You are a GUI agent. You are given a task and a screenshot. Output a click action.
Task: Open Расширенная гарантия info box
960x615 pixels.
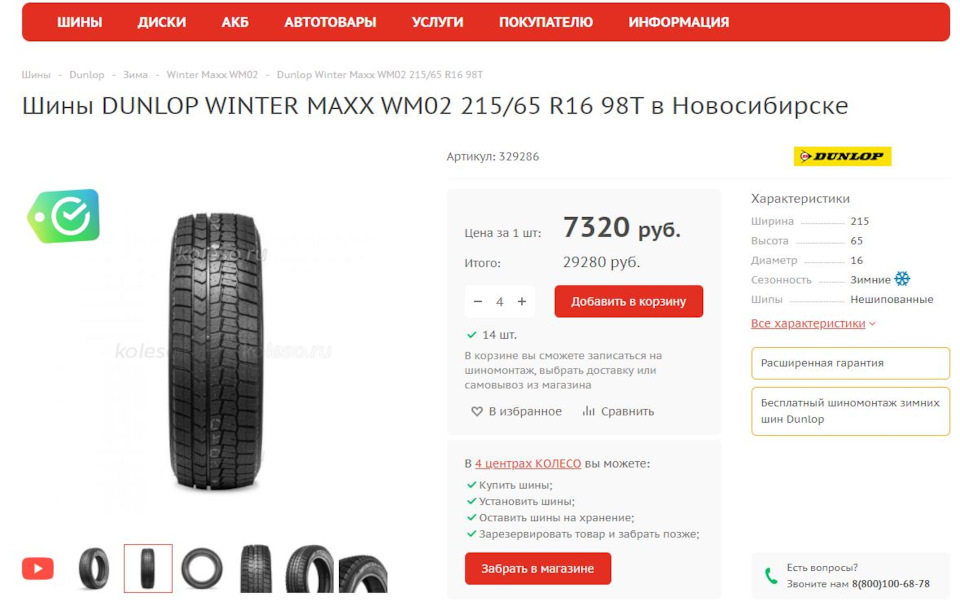tap(850, 363)
